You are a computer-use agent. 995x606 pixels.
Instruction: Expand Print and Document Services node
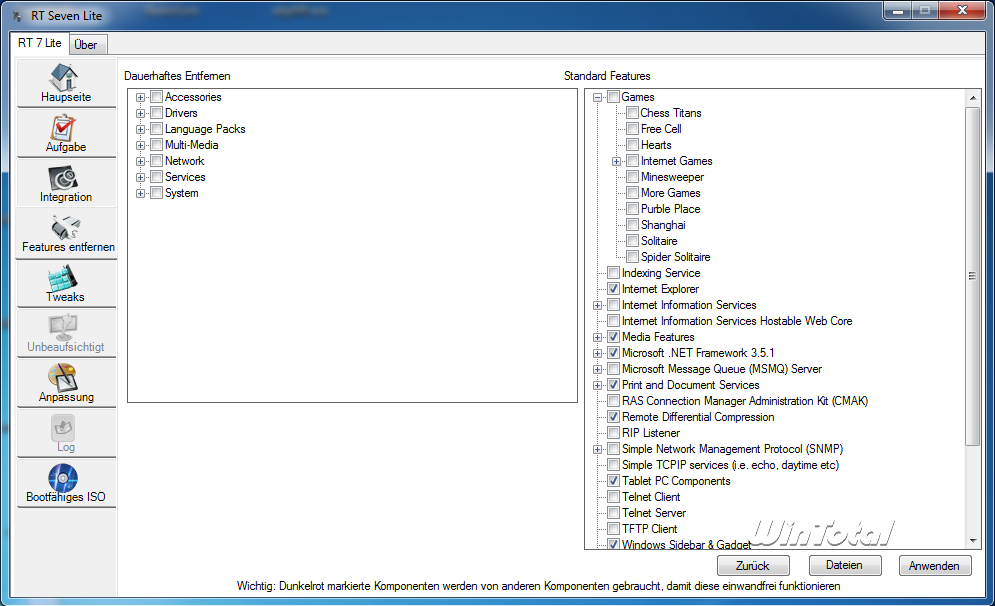tap(597, 385)
